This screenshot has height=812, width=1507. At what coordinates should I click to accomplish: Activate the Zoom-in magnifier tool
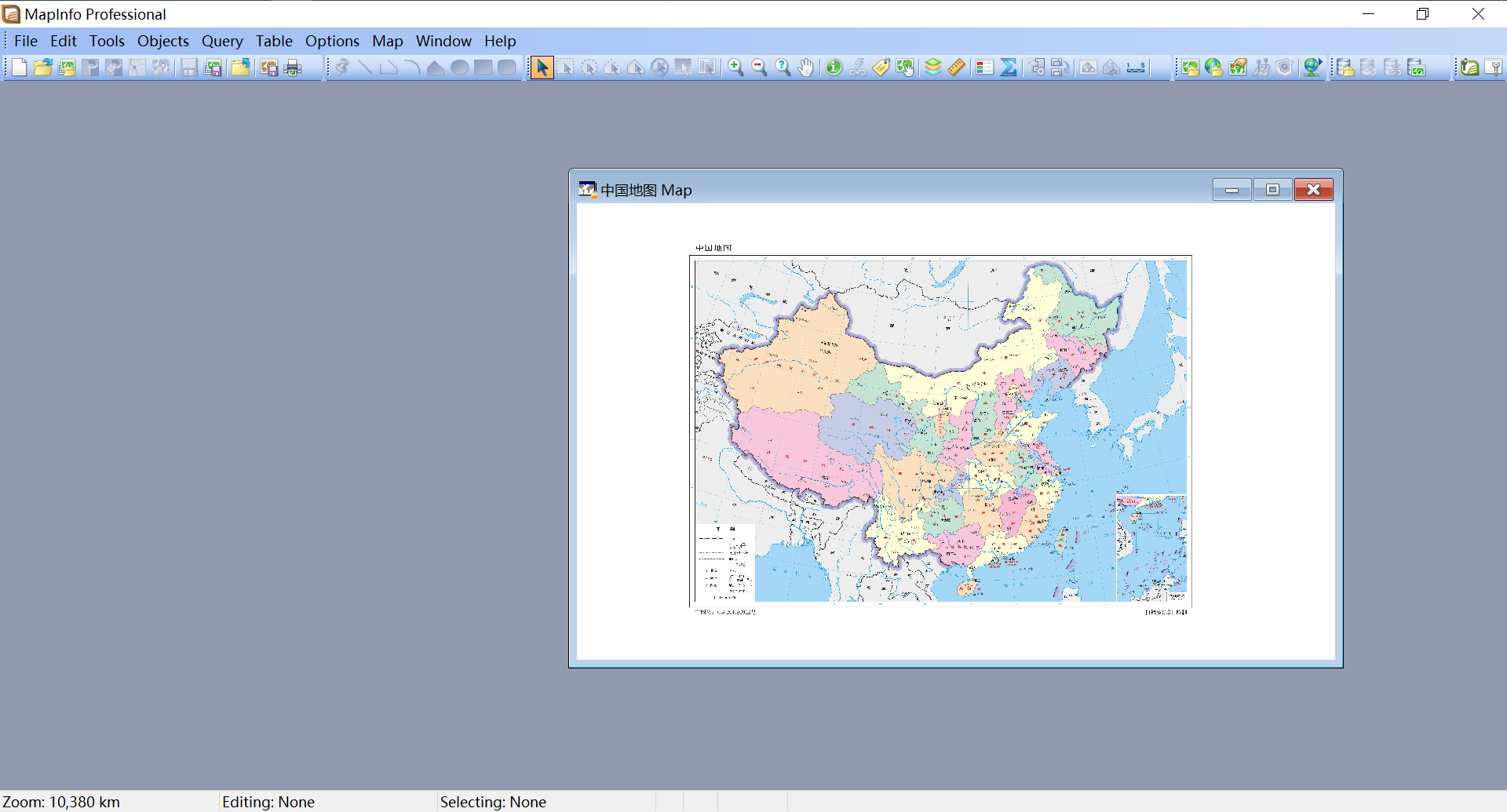(735, 67)
